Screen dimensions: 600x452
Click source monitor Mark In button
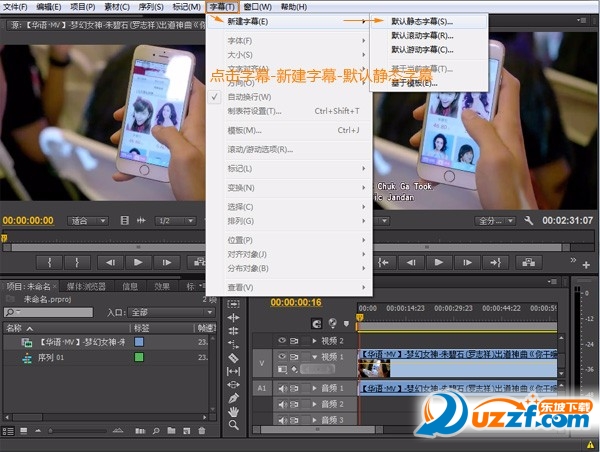coord(49,263)
